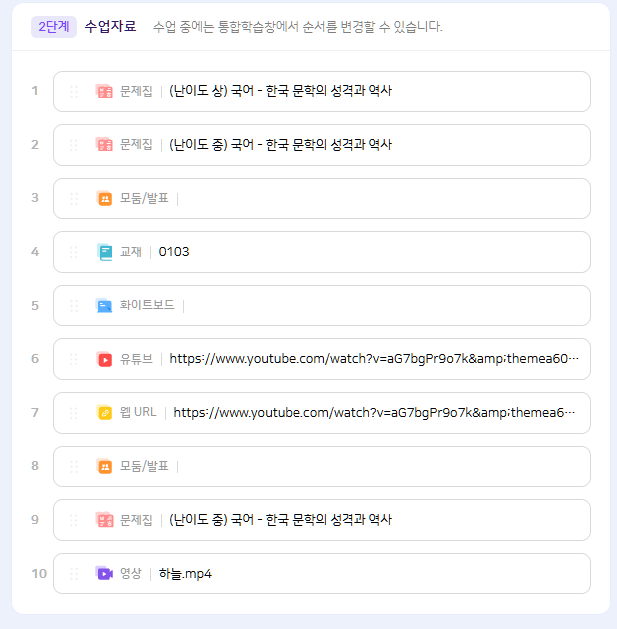Click the 모둠/발표 icon in row 8

point(105,466)
